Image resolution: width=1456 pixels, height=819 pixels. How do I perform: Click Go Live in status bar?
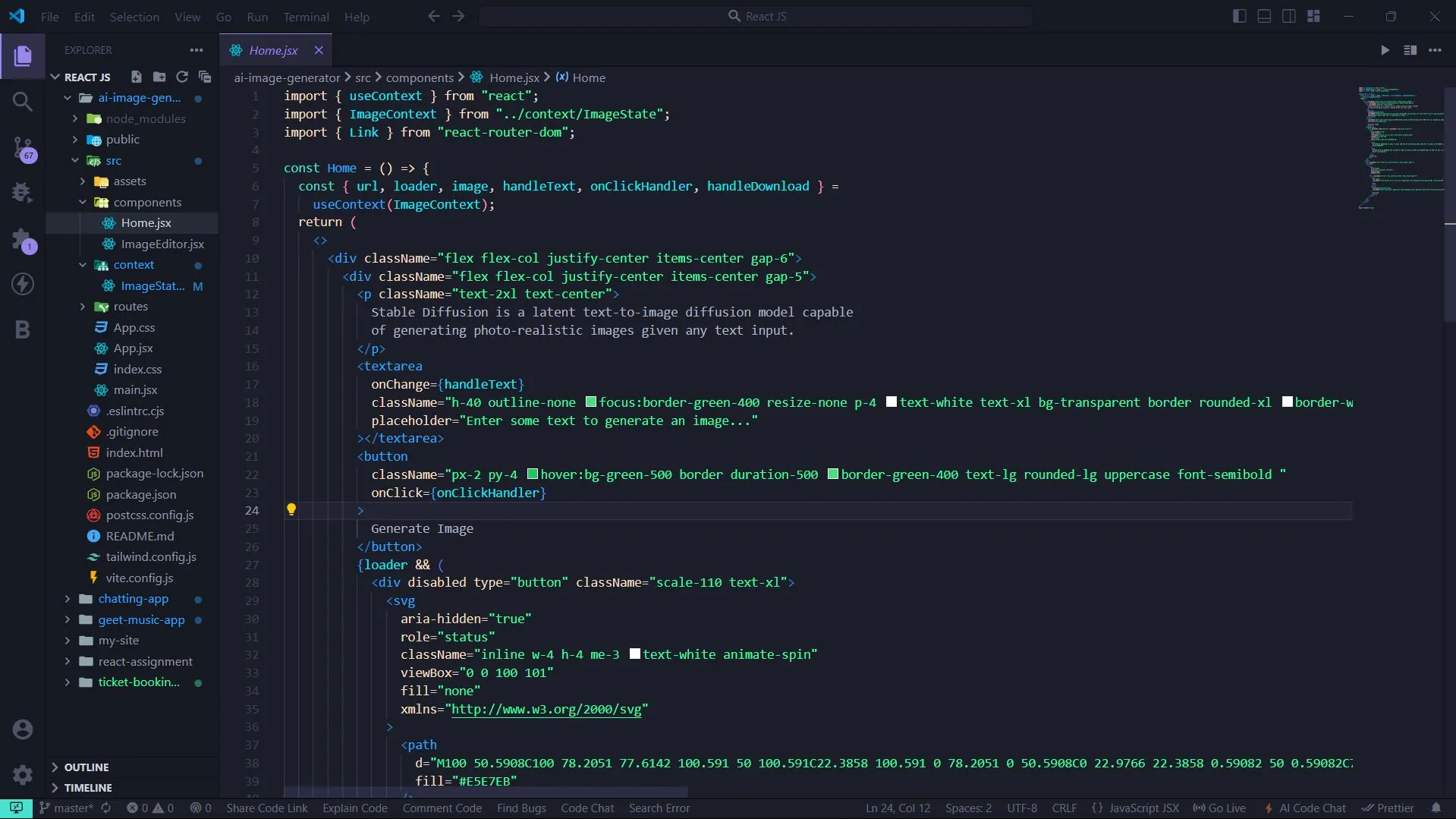point(1219,808)
